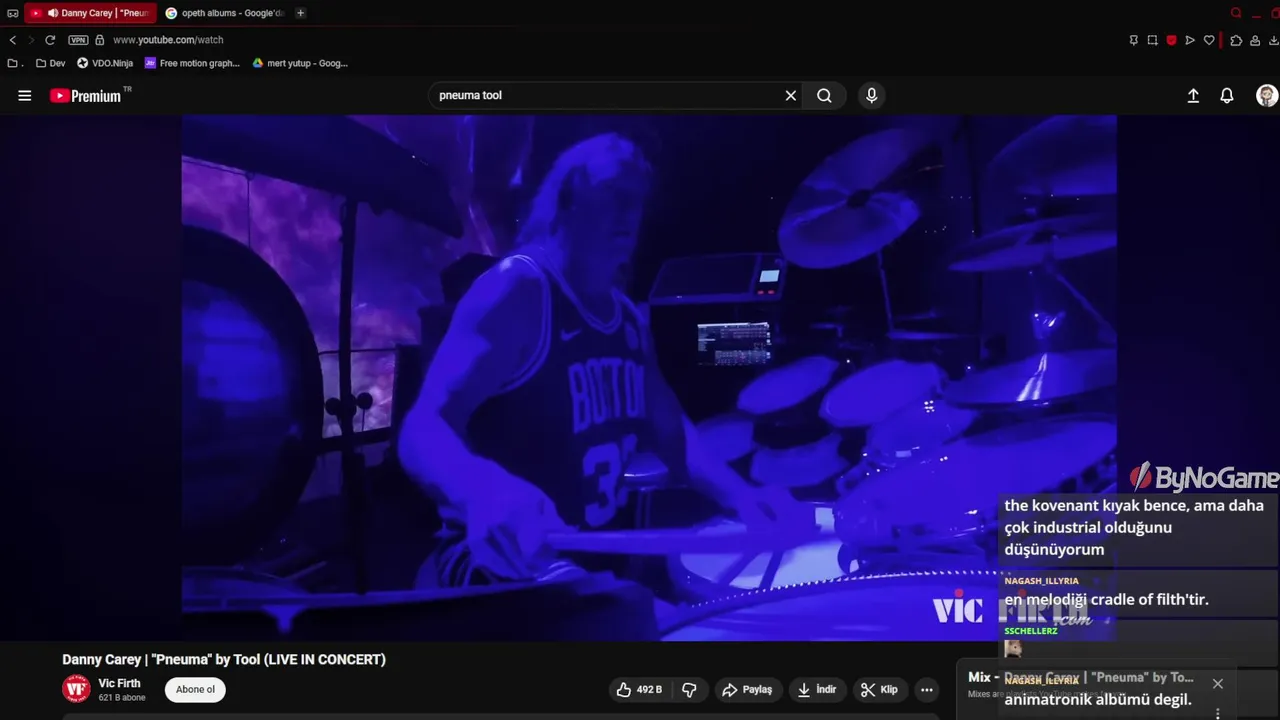Screen dimensions: 1280x720
Task: Open the YouTube notifications bell
Action: point(1227,96)
